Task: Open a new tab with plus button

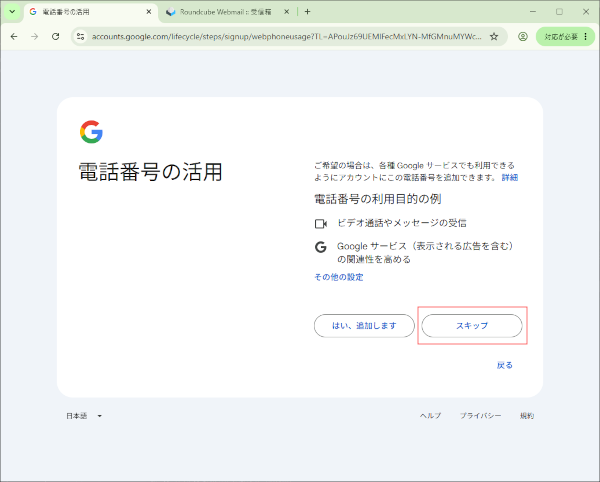Action: [307, 12]
